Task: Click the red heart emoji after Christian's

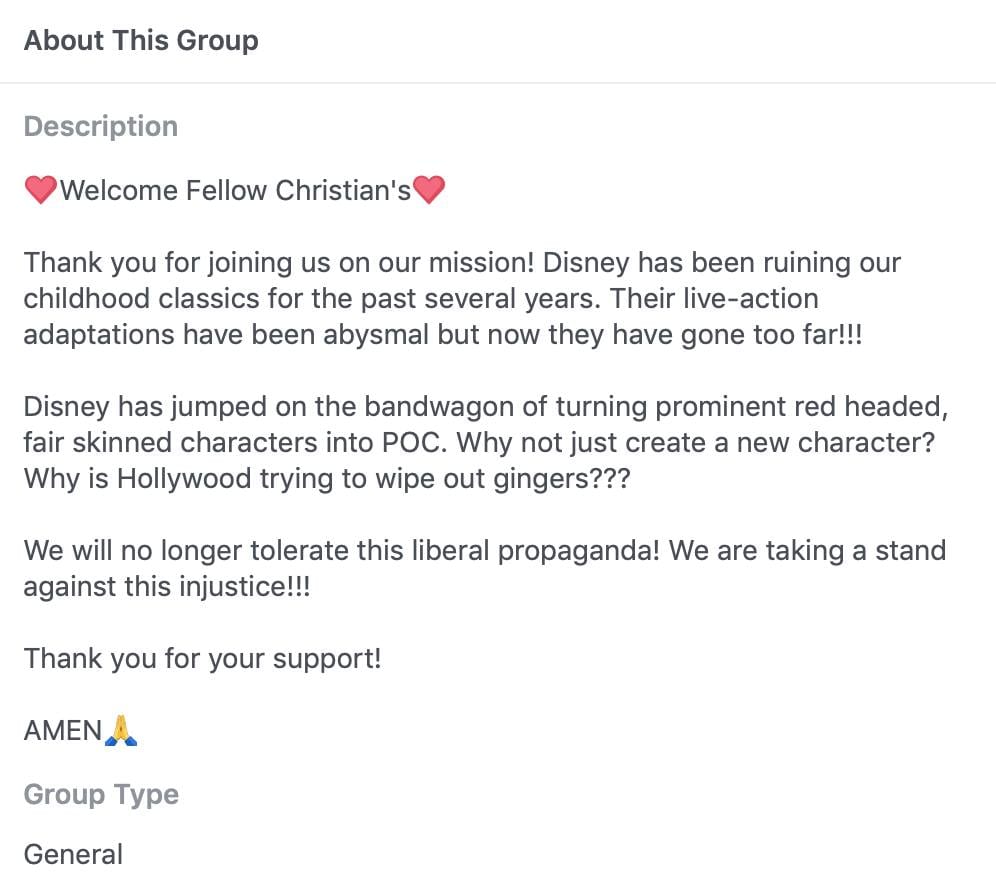Action: (429, 190)
